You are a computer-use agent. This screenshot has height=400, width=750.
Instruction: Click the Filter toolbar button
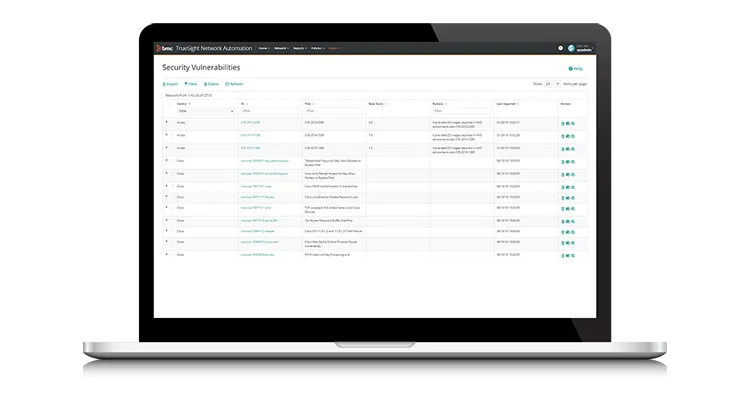coord(191,84)
